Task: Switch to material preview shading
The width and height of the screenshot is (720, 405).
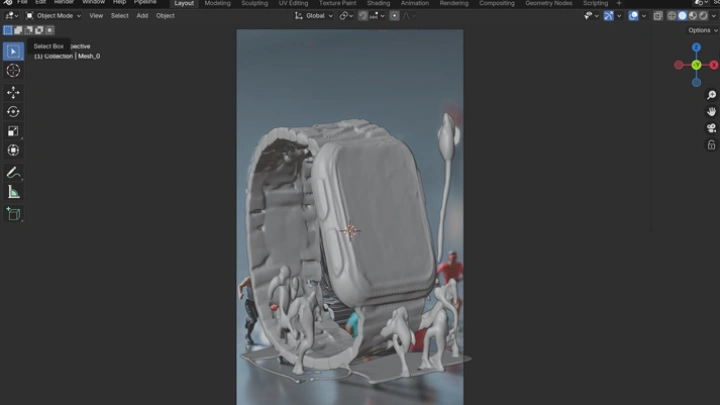Action: point(693,16)
